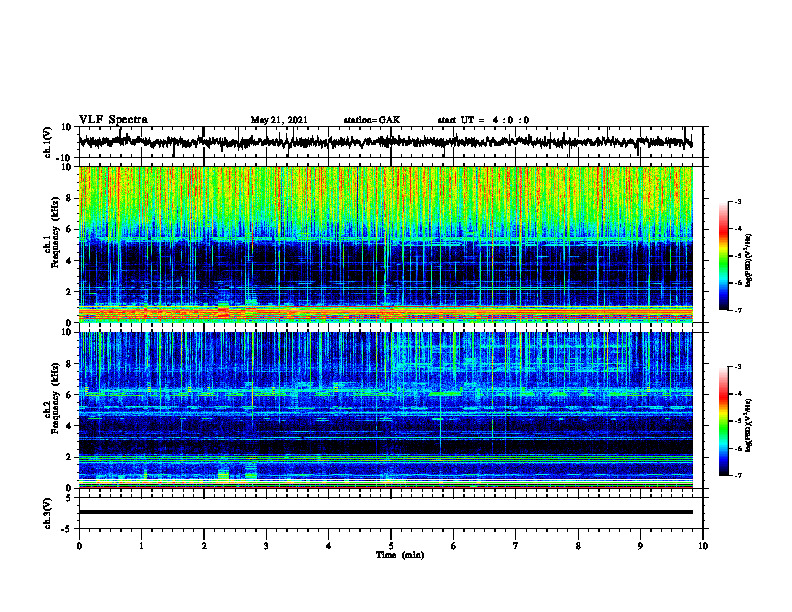792x612 pixels.
Task: Select the date label "May 21, 2021"
Action: click(x=279, y=120)
